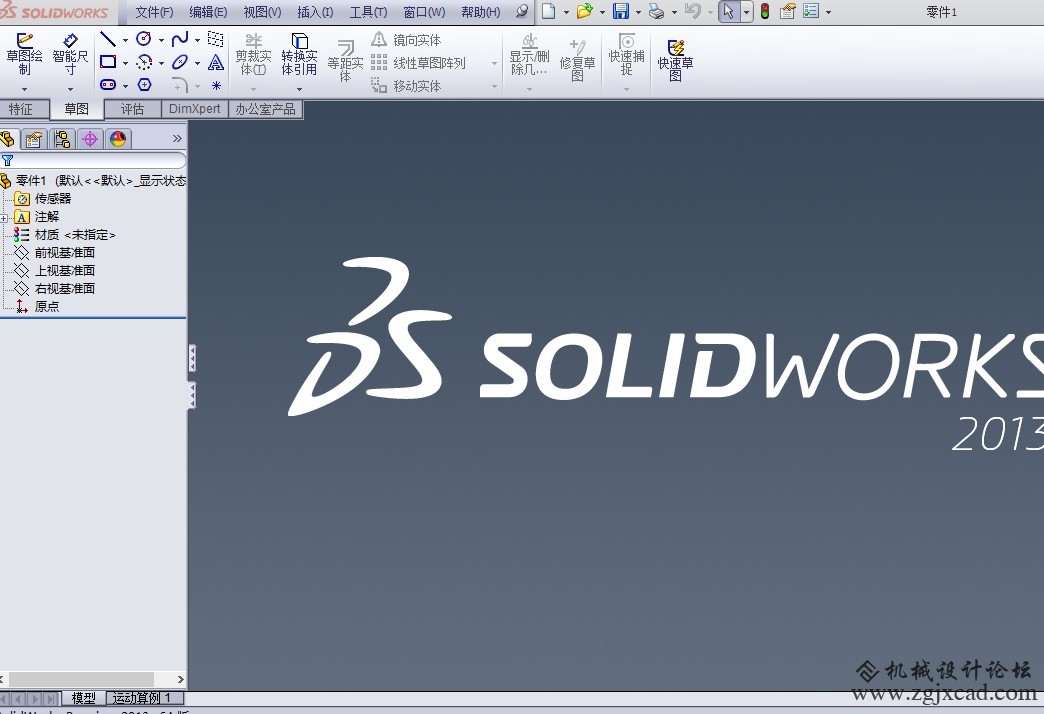Open Rectangle tool dropdown arrow
Image resolution: width=1044 pixels, height=714 pixels.
125,64
